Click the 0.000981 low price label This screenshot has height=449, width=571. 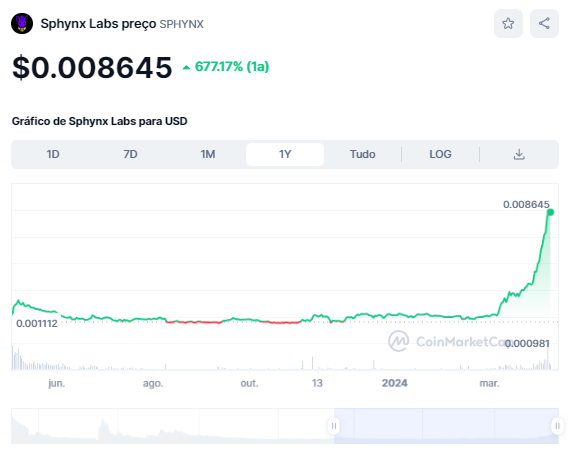pyautogui.click(x=527, y=343)
